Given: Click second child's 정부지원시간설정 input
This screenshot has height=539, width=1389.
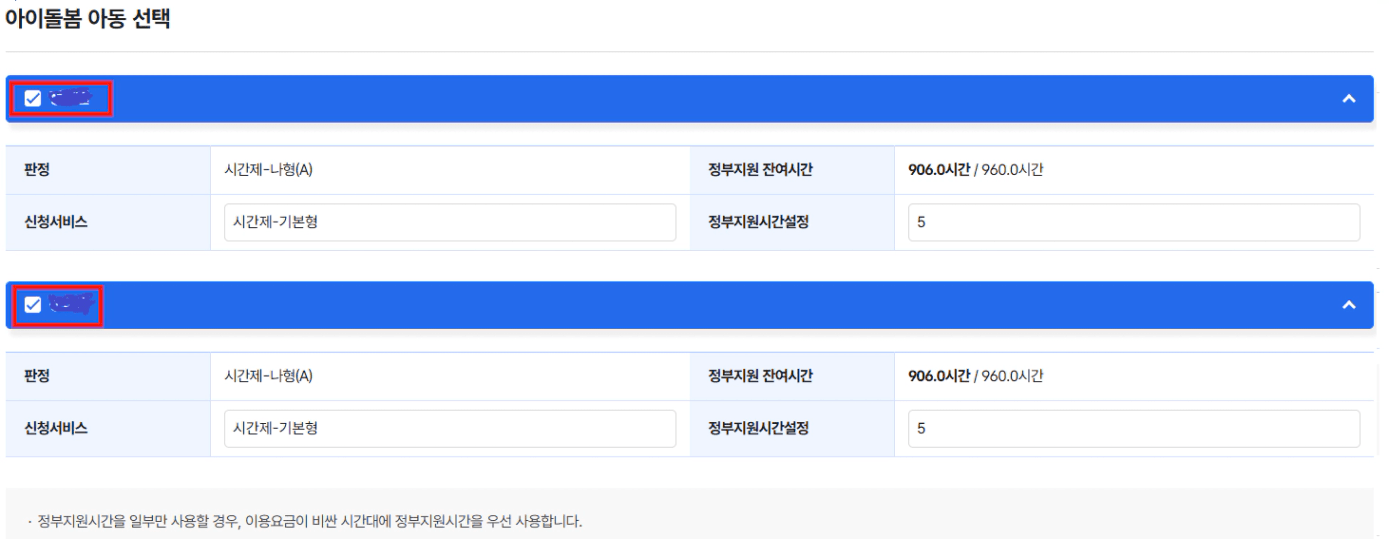Looking at the screenshot, I should 1134,429.
